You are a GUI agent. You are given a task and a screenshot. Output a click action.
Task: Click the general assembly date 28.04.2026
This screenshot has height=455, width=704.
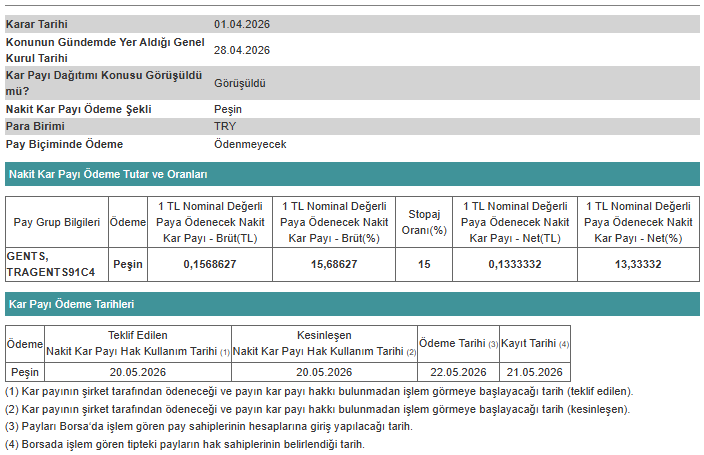(x=242, y=50)
